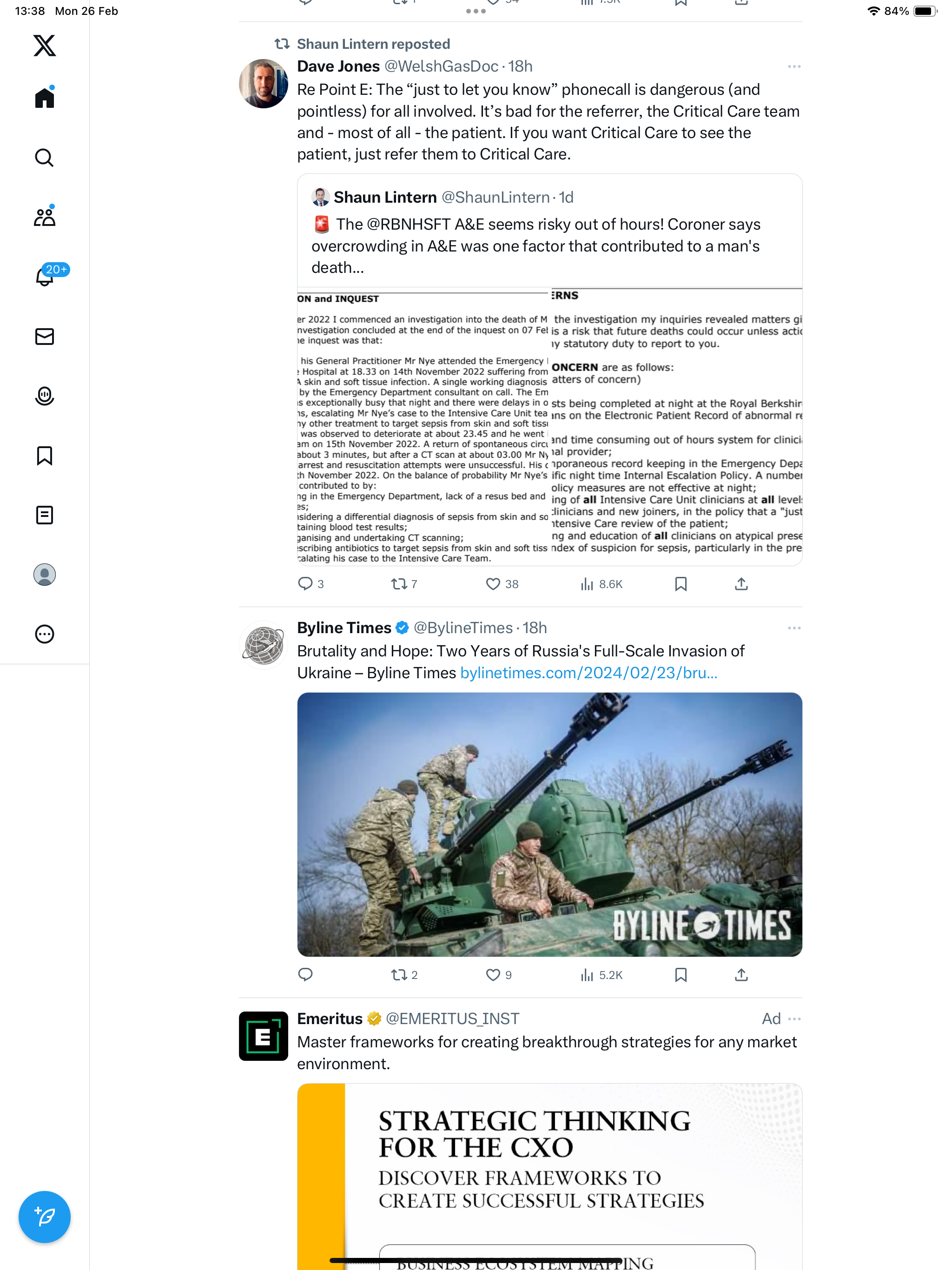Open Lists icon in sidebar
Viewport: 952px width, 1270px height.
(x=44, y=515)
